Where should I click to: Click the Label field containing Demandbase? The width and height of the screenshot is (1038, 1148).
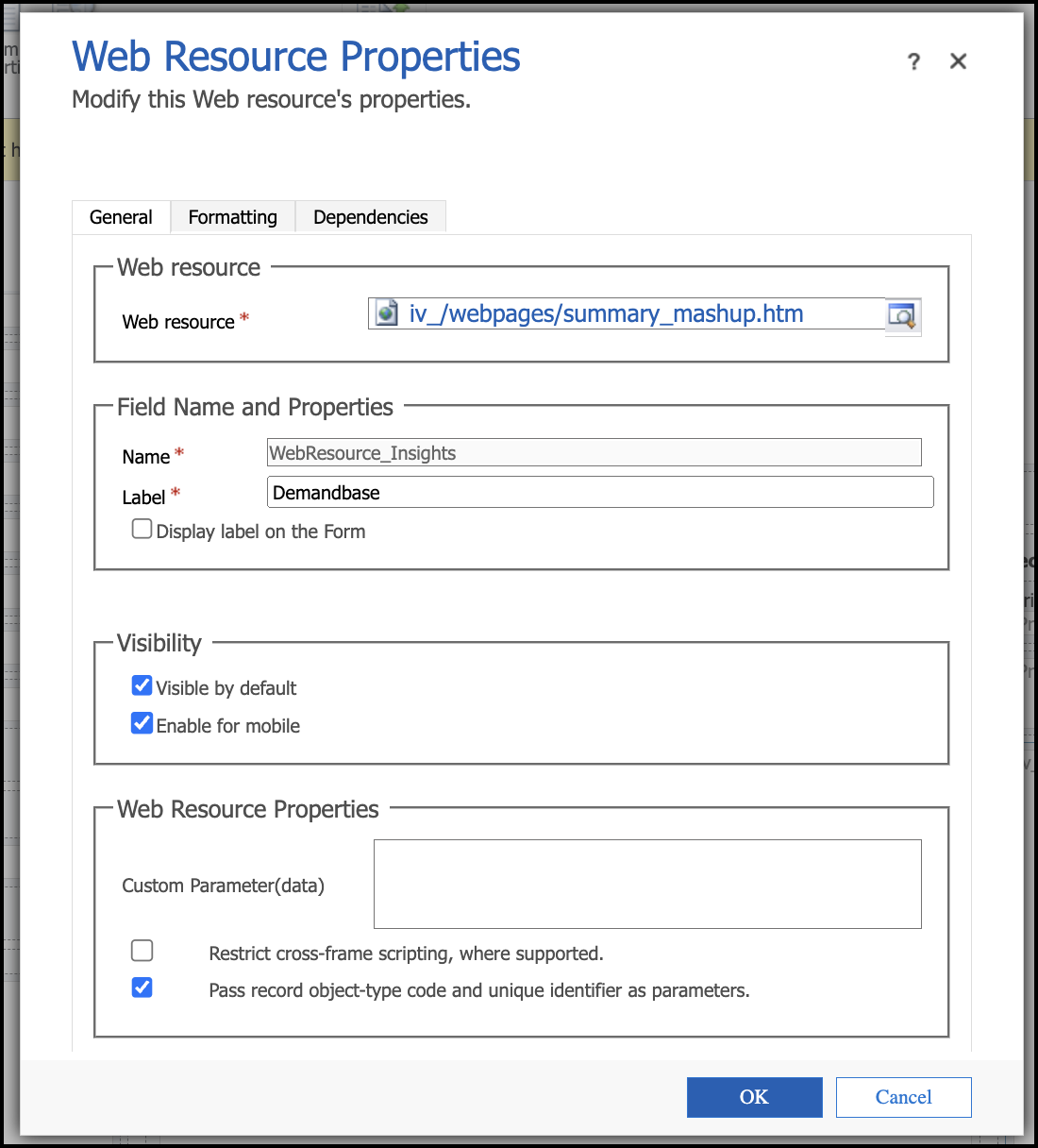pyautogui.click(x=600, y=493)
